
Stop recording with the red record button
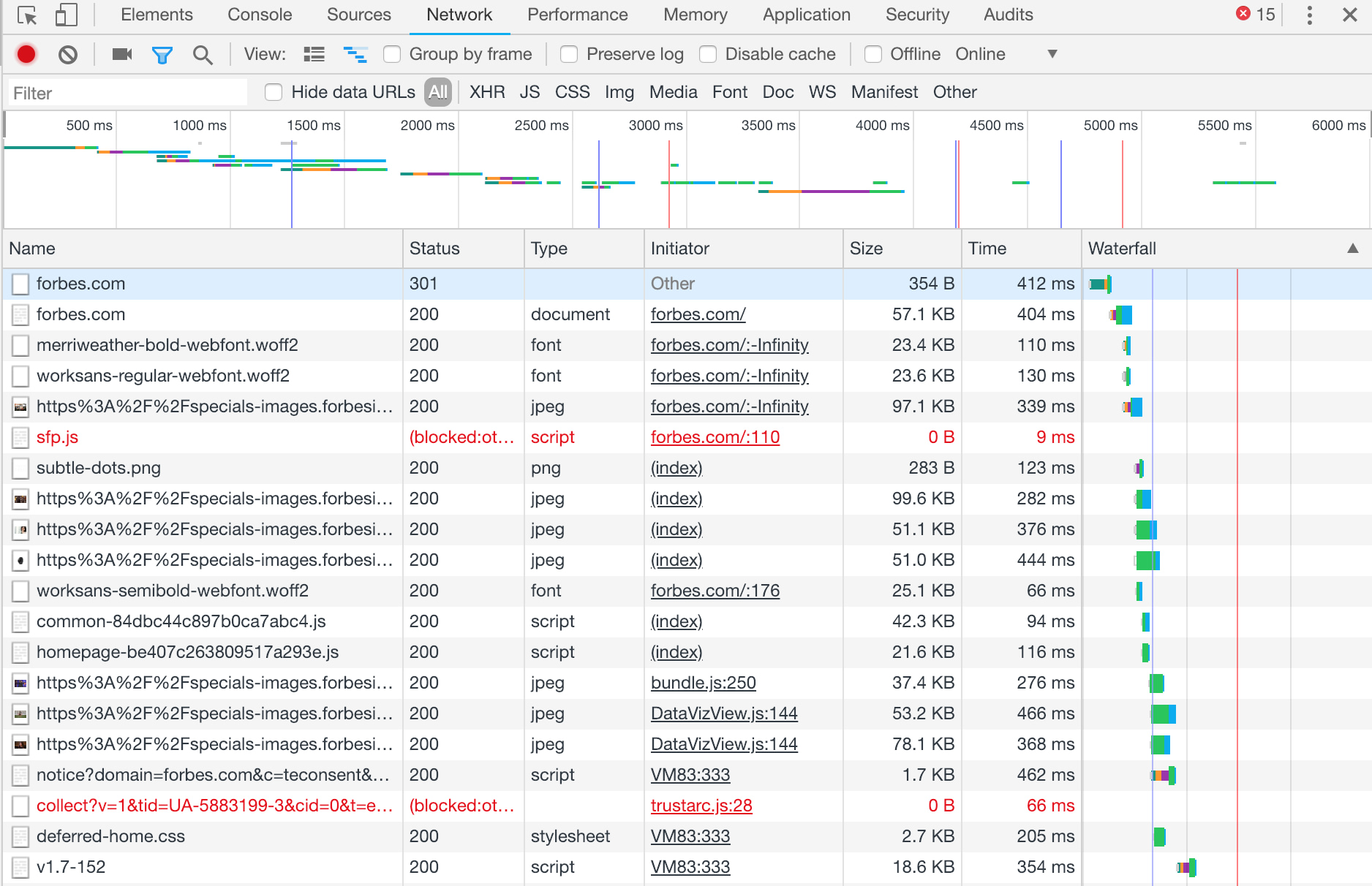[x=26, y=54]
